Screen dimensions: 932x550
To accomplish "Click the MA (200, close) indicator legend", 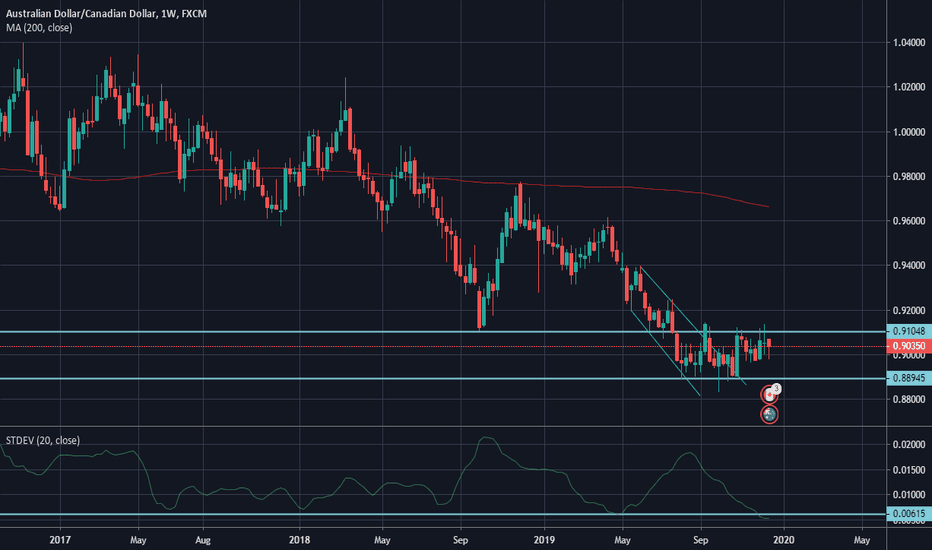I will [37, 28].
